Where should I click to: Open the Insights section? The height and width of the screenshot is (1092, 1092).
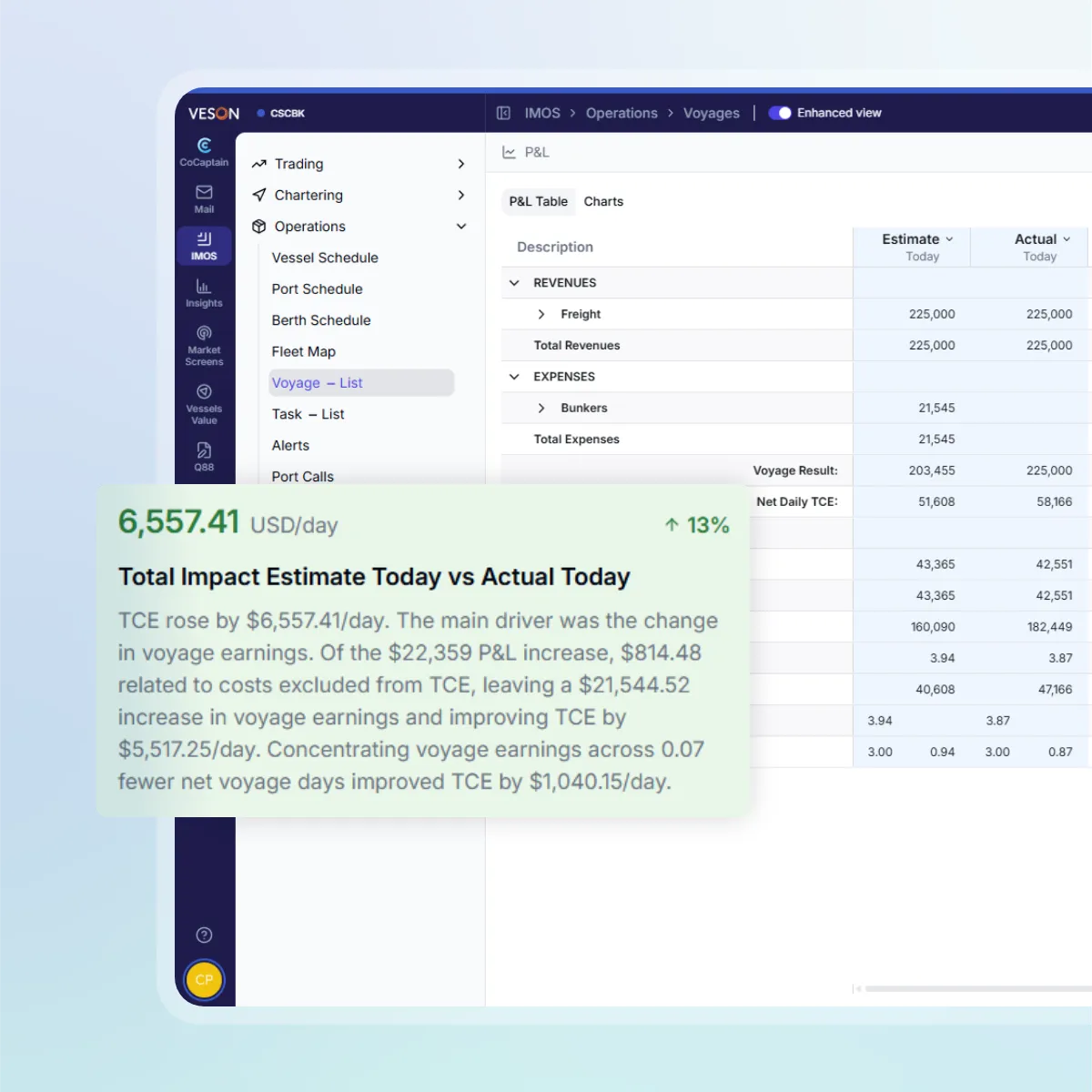coord(204,293)
